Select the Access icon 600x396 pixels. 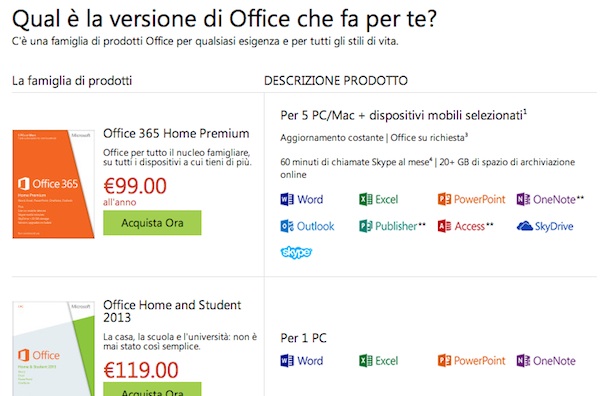click(x=444, y=226)
